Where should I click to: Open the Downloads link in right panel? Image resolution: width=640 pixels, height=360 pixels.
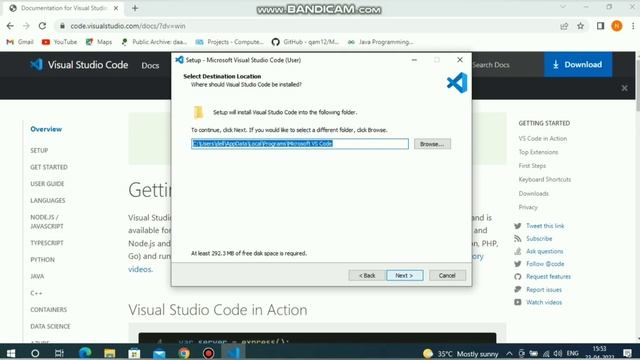pos(533,193)
